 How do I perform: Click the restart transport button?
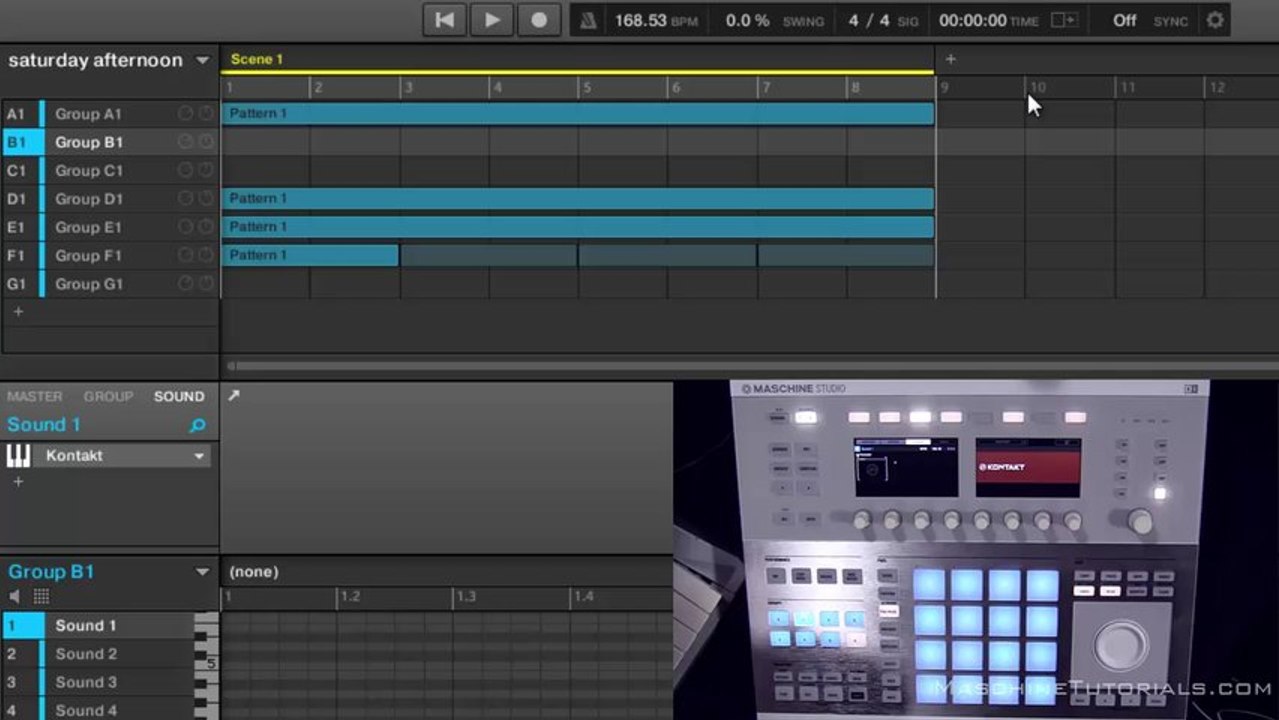(x=445, y=19)
